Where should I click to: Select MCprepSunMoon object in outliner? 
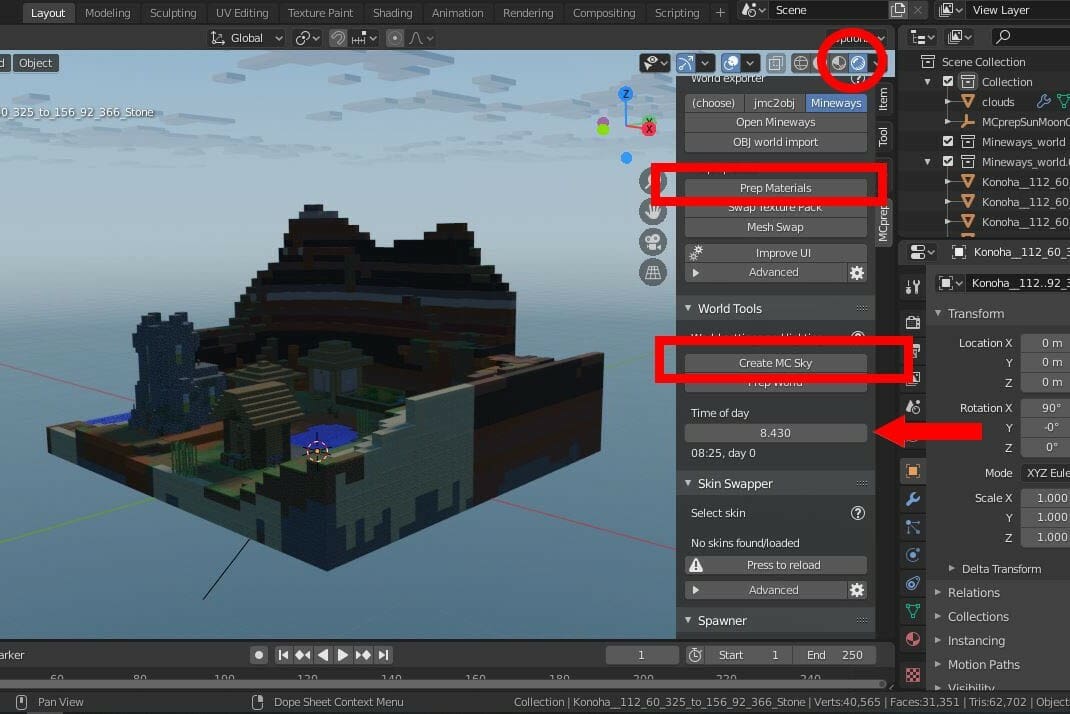[1025, 122]
